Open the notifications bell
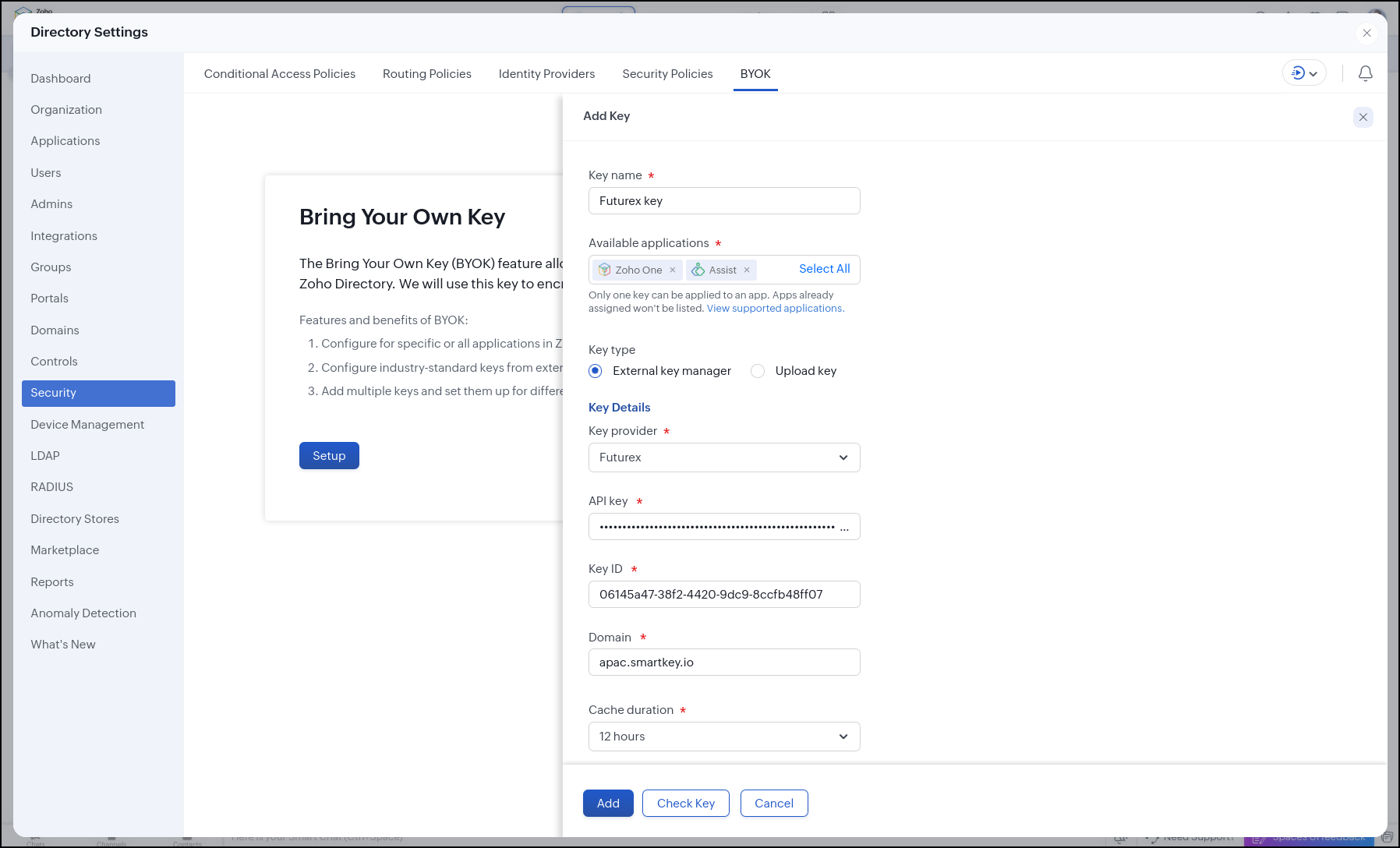The height and width of the screenshot is (848, 1400). click(1366, 73)
